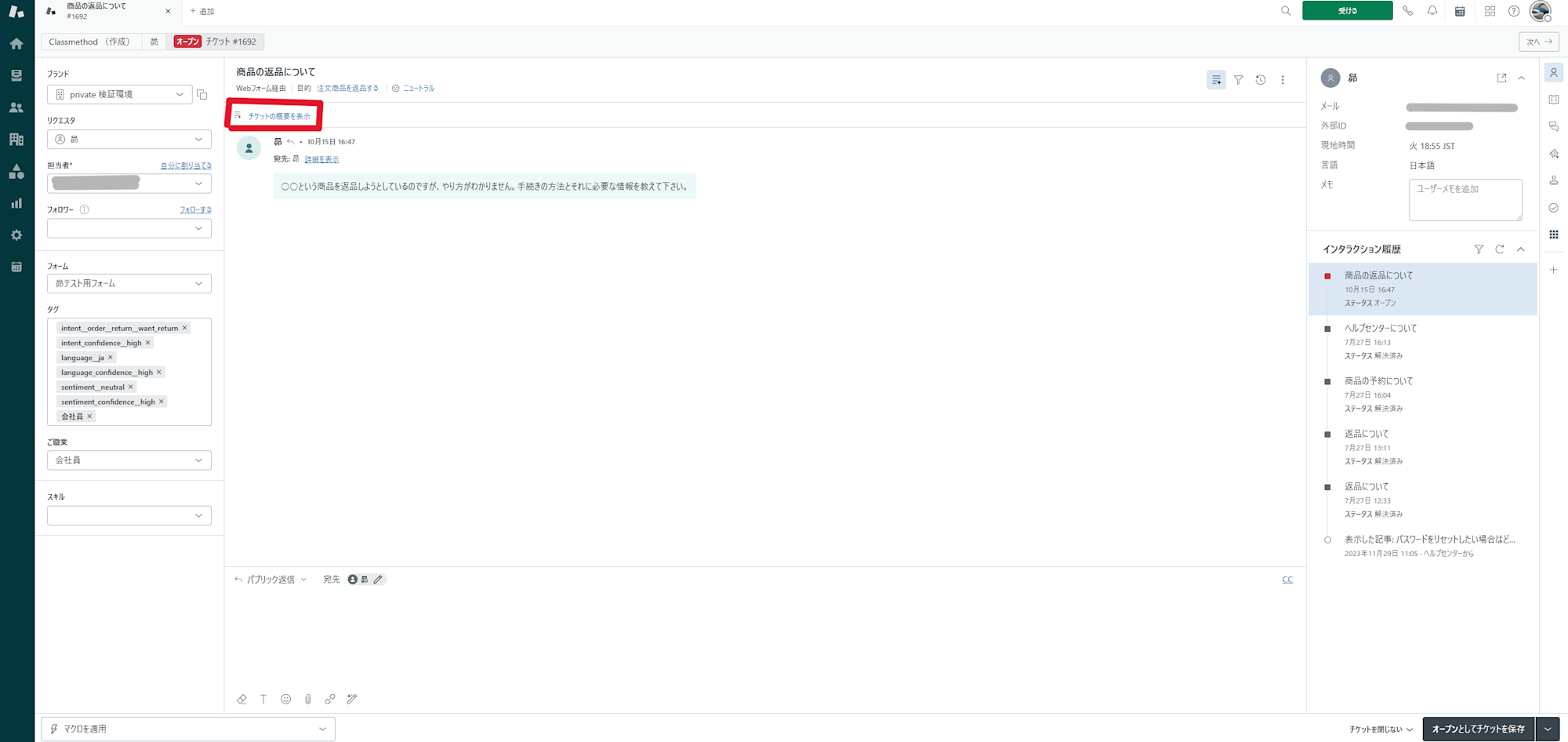Open the knowledge book icon in right sidebar
The image size is (1568, 742).
[x=1554, y=100]
